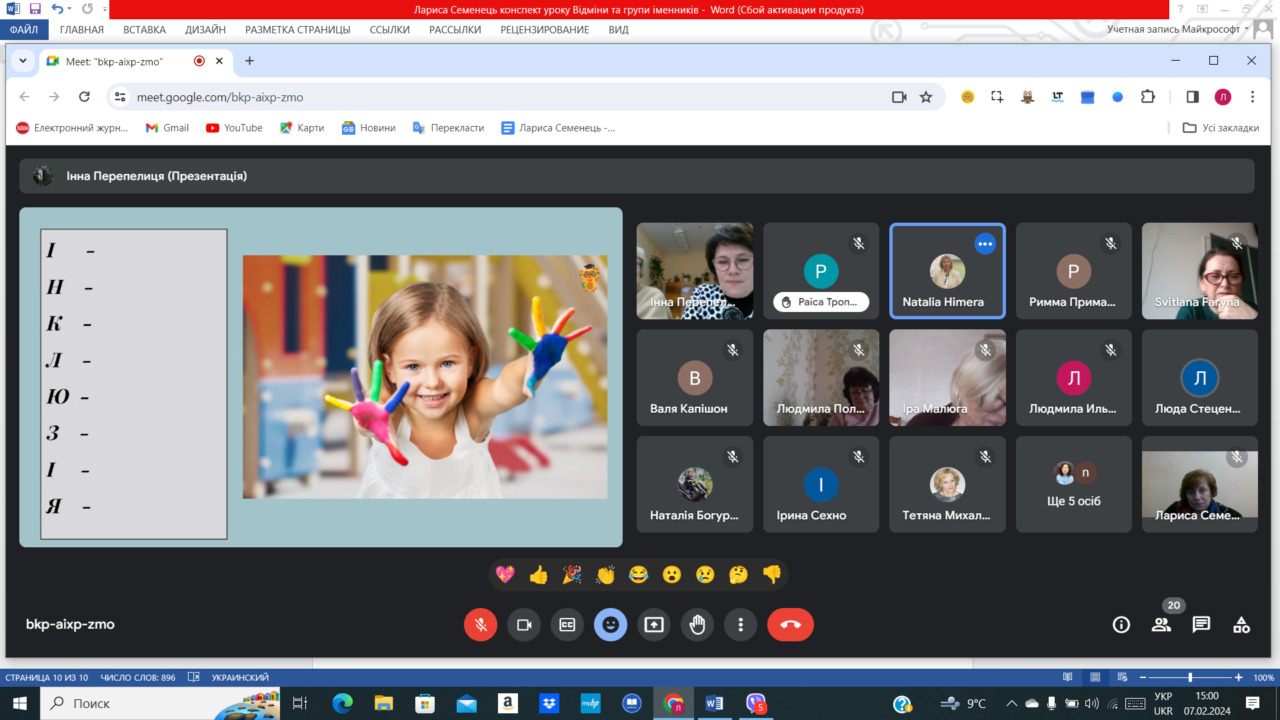Viewport: 1280px width, 720px height.
Task: Open Word ВСТАВКА ribbon tab
Action: [145, 29]
